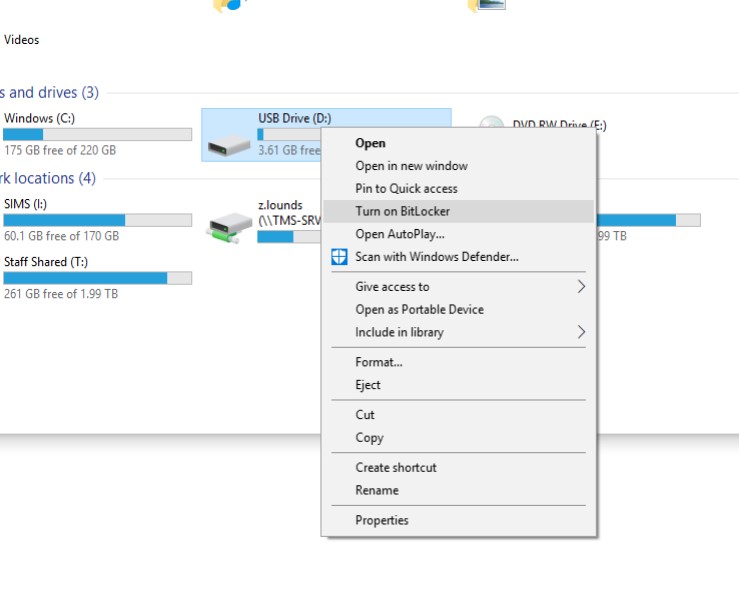The width and height of the screenshot is (739, 609).
Task: Select Open AutoPlay... entry
Action: click(x=458, y=234)
